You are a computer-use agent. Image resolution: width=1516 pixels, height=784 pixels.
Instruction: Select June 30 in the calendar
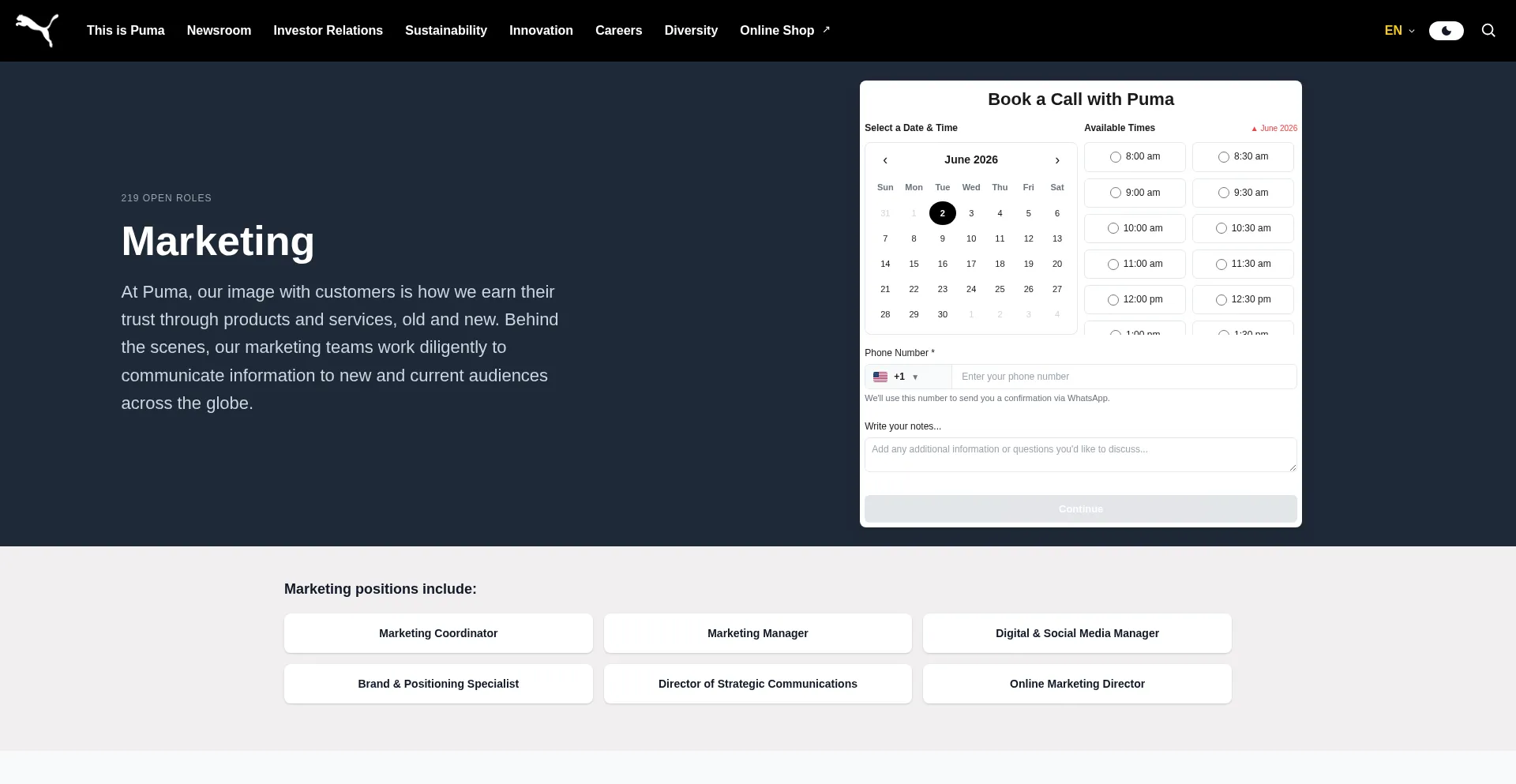pos(943,314)
